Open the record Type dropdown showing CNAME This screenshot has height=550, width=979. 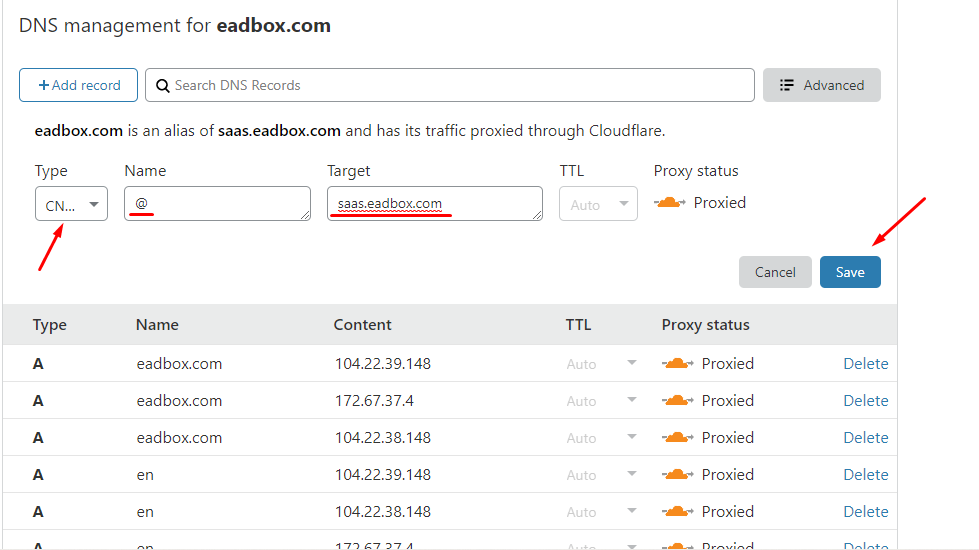(x=71, y=204)
